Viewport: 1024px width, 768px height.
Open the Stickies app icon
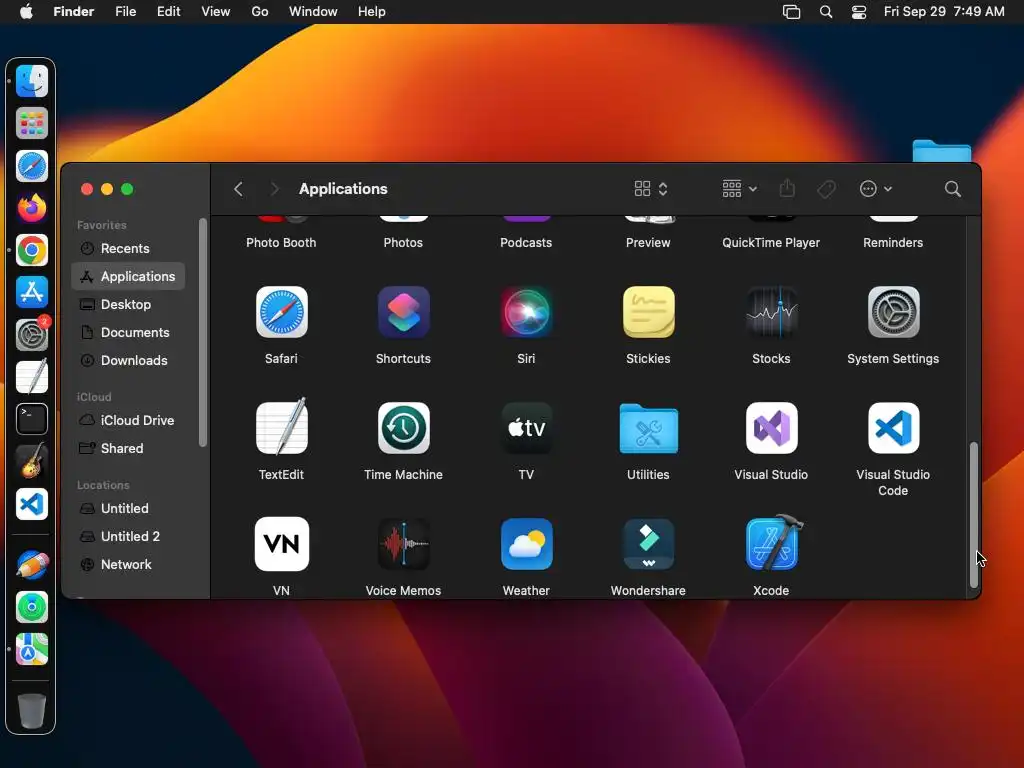648,312
